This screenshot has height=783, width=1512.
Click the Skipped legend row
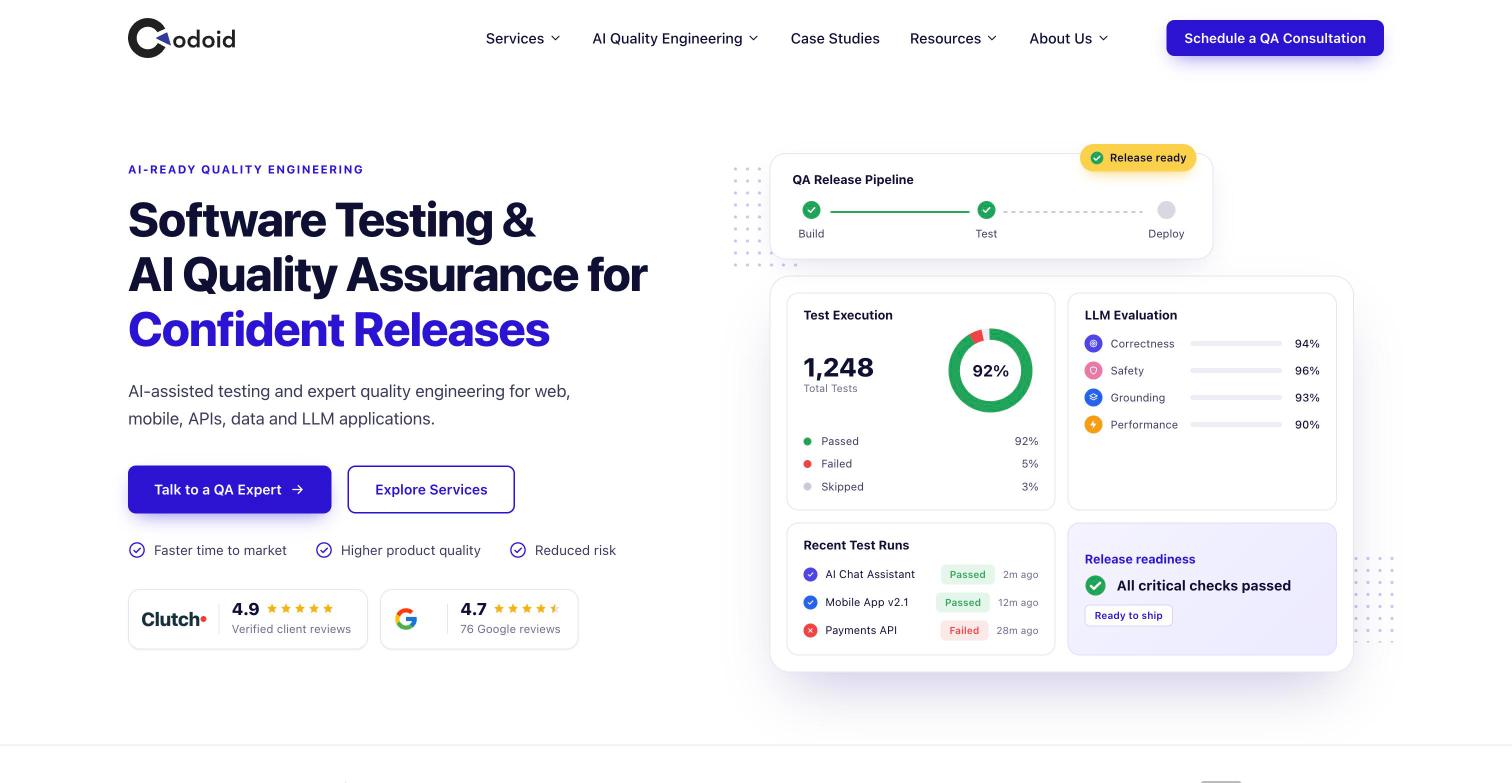click(x=921, y=486)
